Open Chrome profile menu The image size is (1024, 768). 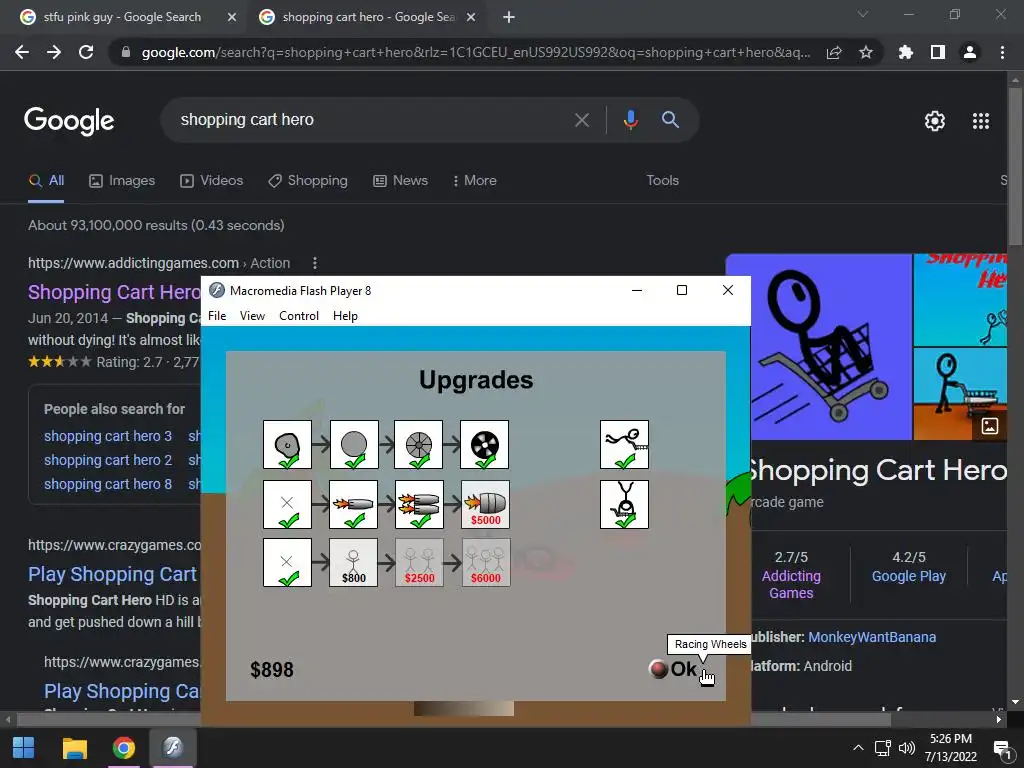click(970, 52)
